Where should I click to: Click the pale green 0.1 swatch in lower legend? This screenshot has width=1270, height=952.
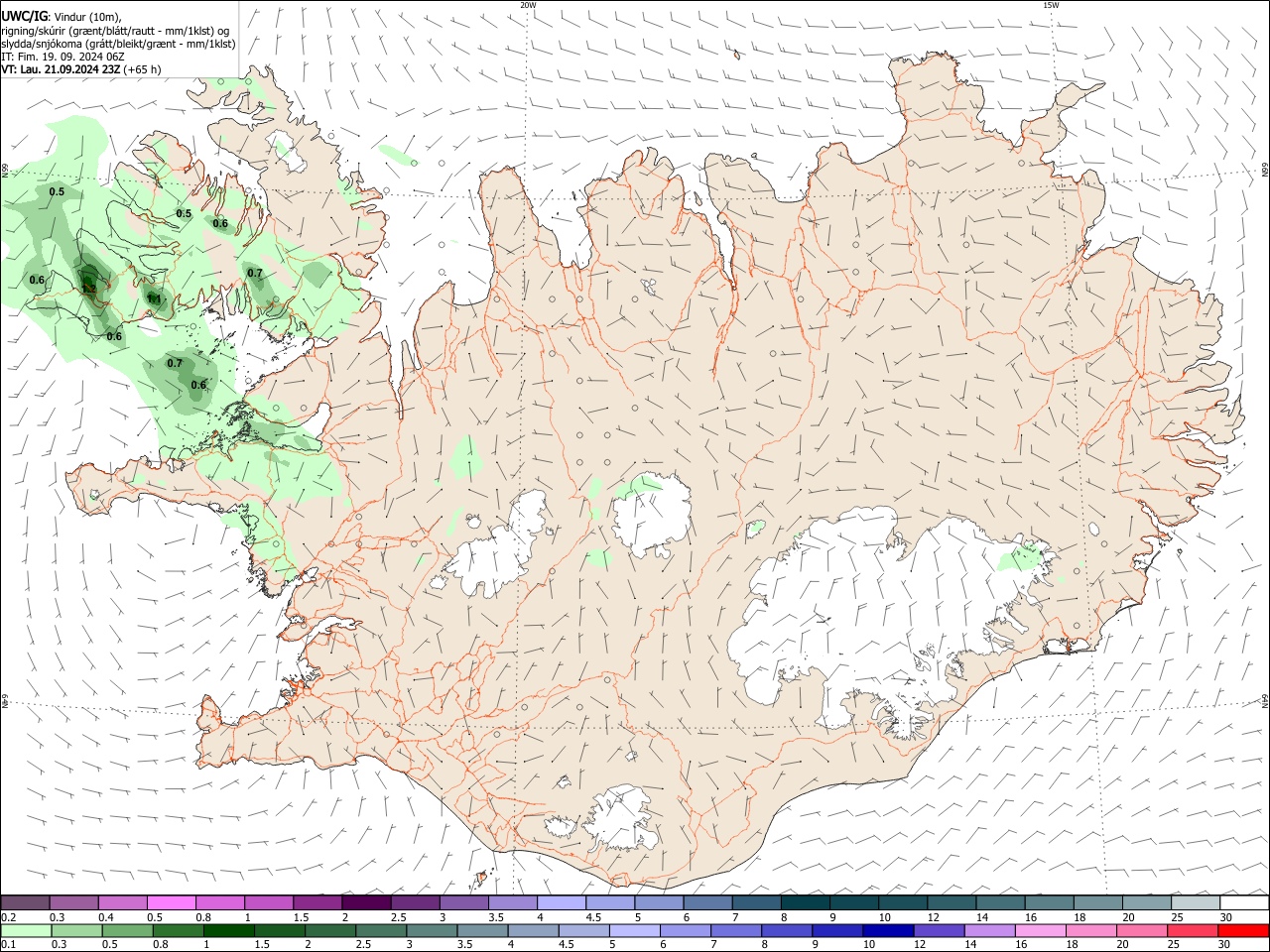(26, 931)
